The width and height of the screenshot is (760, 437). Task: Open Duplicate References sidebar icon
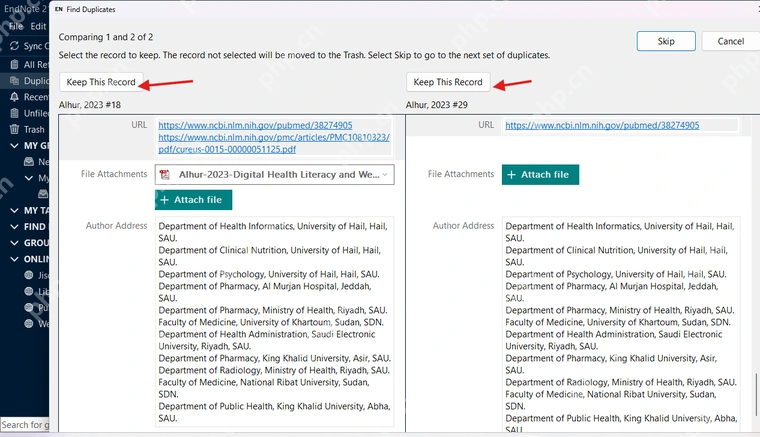click(x=15, y=80)
